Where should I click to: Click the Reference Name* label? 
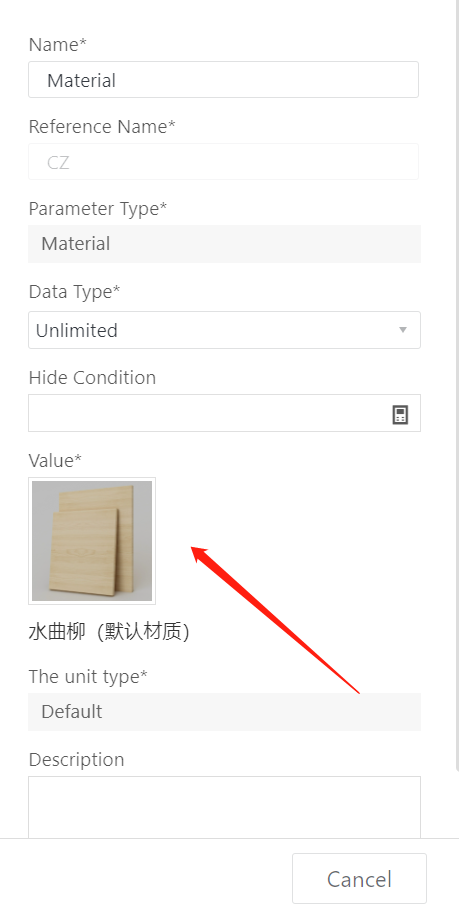[102, 126]
